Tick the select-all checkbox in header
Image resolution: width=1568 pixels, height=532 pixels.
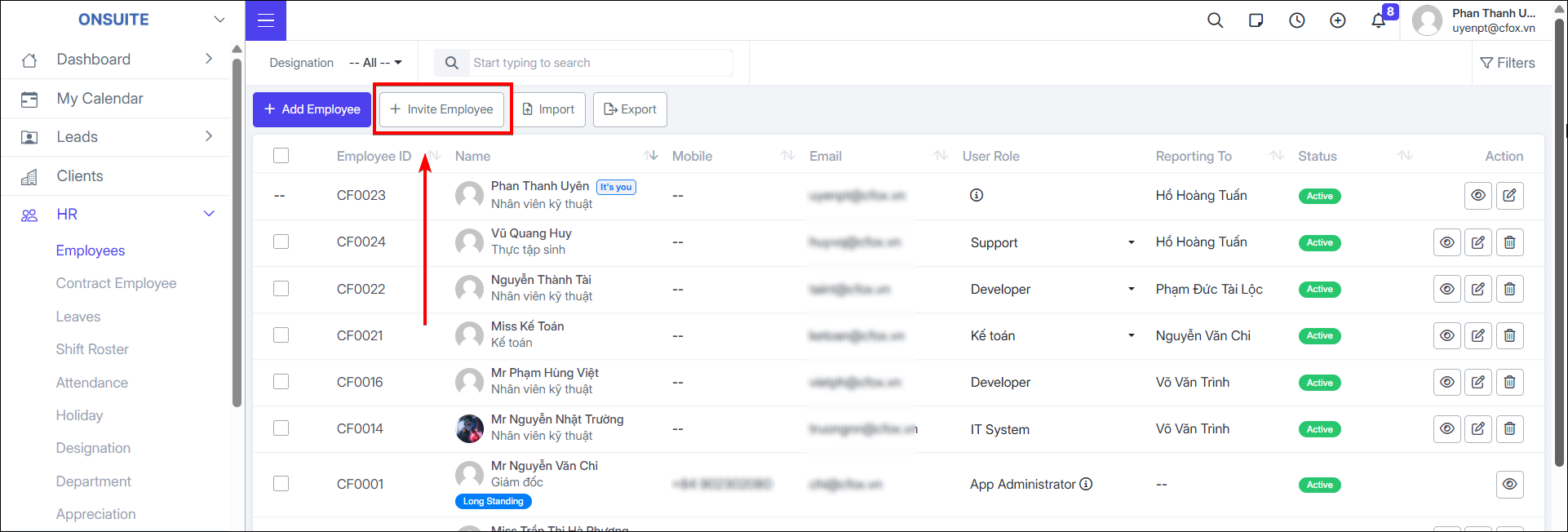[281, 155]
